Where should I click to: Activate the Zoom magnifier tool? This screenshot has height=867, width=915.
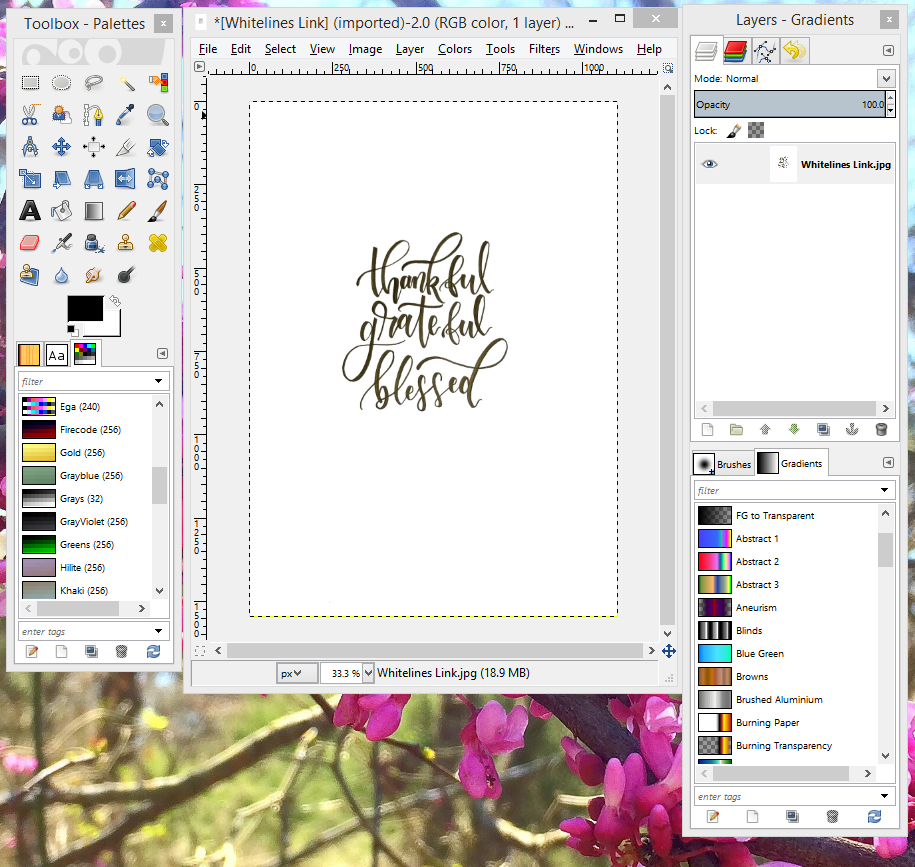click(157, 115)
